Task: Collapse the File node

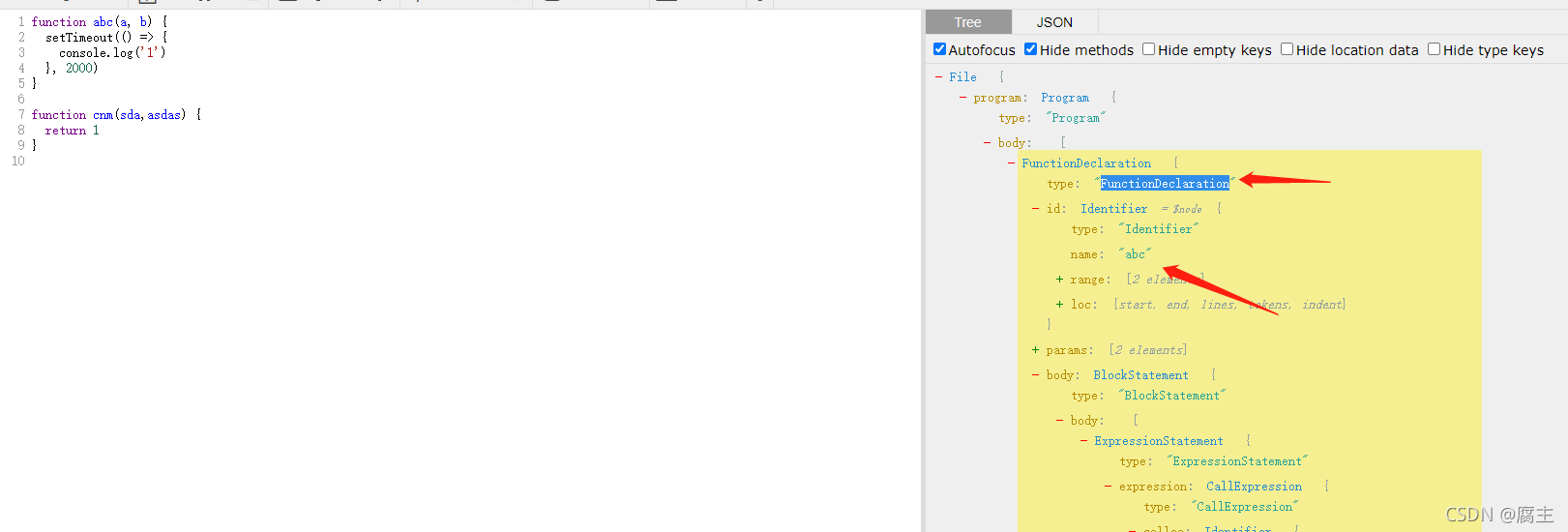Action: [x=938, y=76]
